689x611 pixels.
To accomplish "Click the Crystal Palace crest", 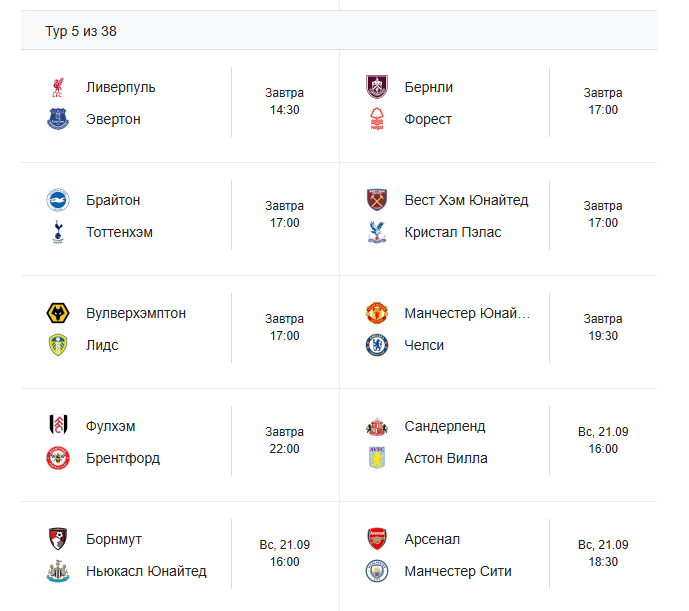I will (376, 232).
